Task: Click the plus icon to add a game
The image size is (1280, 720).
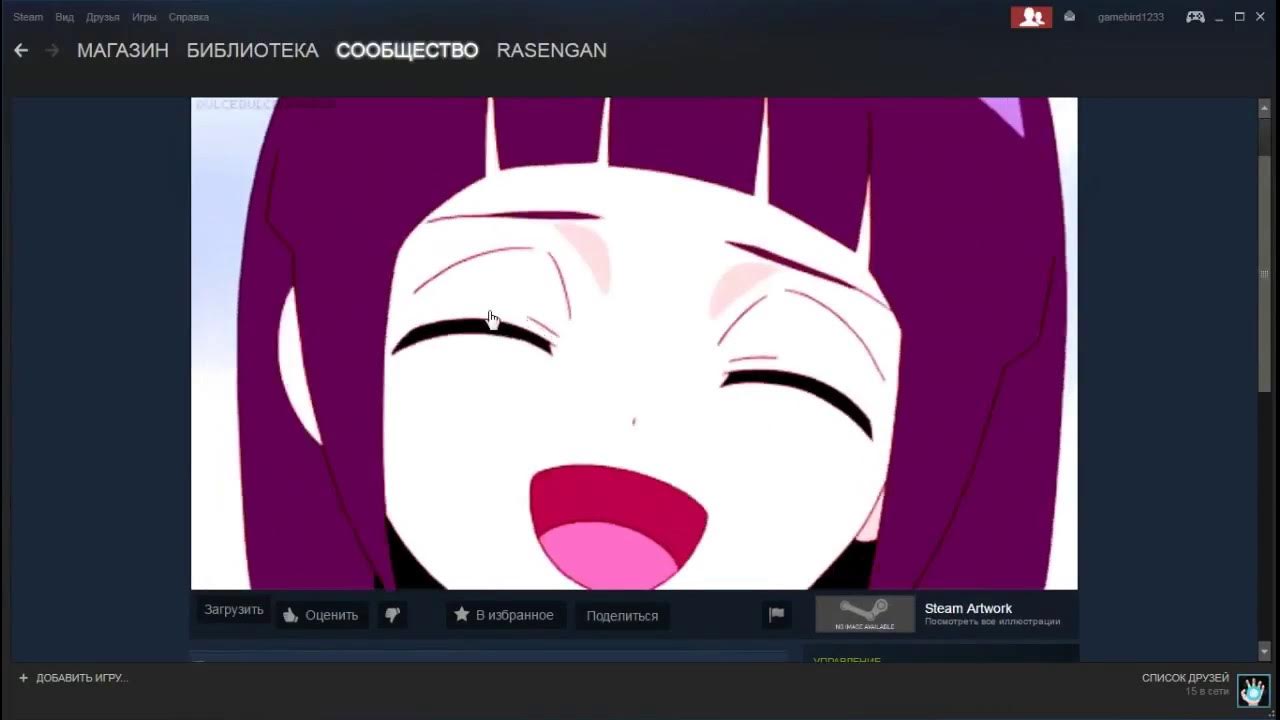Action: click(23, 678)
